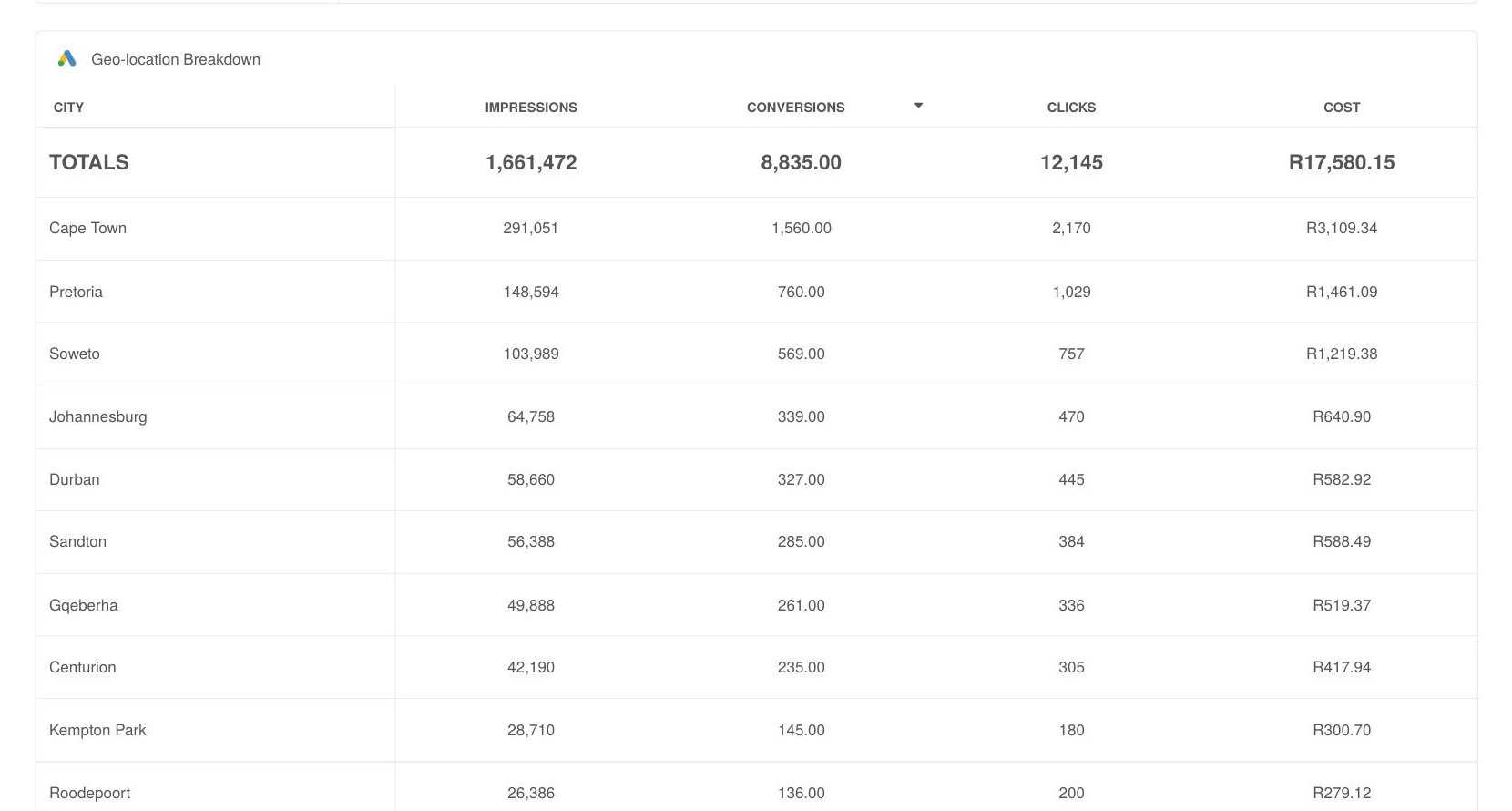The height and width of the screenshot is (811, 1512).
Task: Click the TOTALS summary row label
Action: pyautogui.click(x=89, y=162)
